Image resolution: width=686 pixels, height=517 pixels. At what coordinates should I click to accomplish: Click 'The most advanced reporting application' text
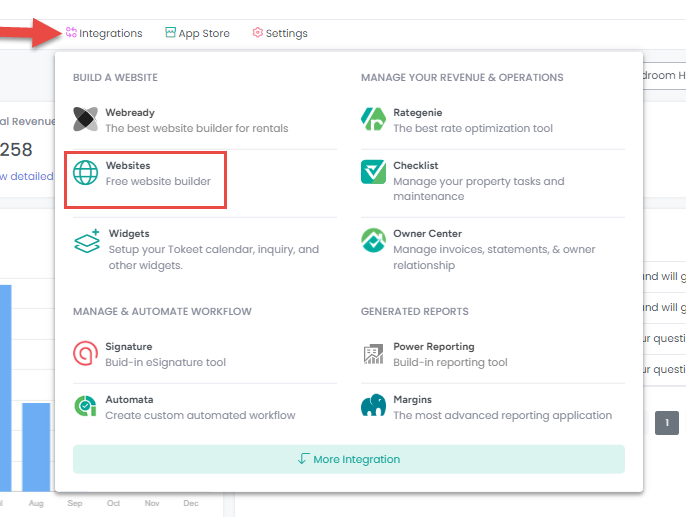click(503, 415)
